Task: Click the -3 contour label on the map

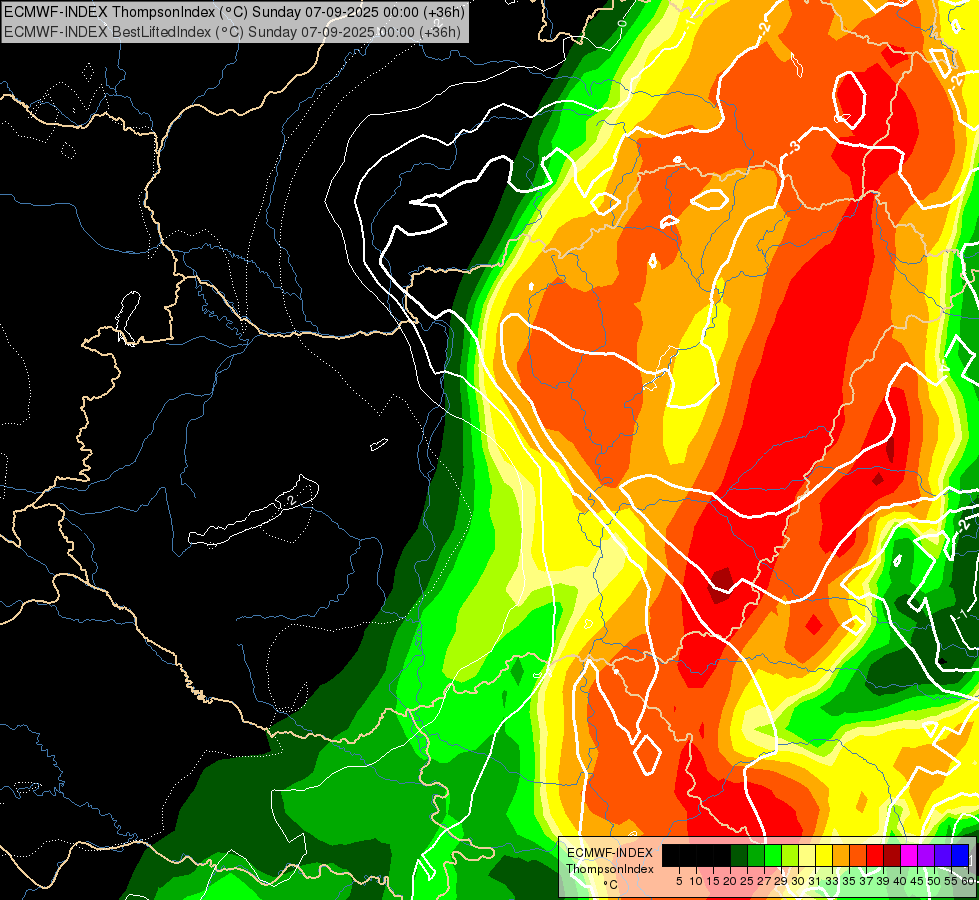Action: click(x=794, y=147)
